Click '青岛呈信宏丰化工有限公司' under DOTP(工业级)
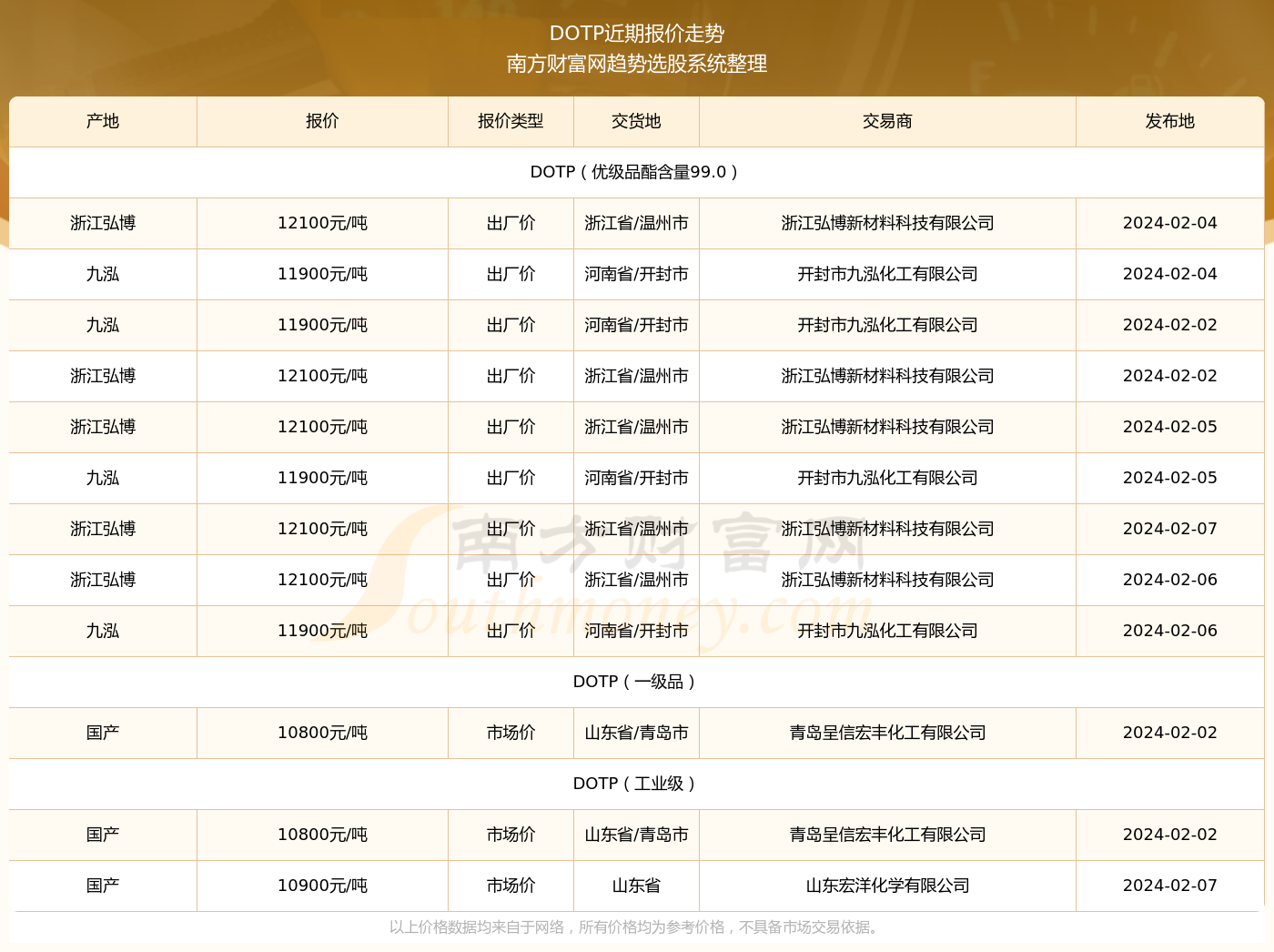This screenshot has height=952, width=1274. pyautogui.click(x=887, y=835)
